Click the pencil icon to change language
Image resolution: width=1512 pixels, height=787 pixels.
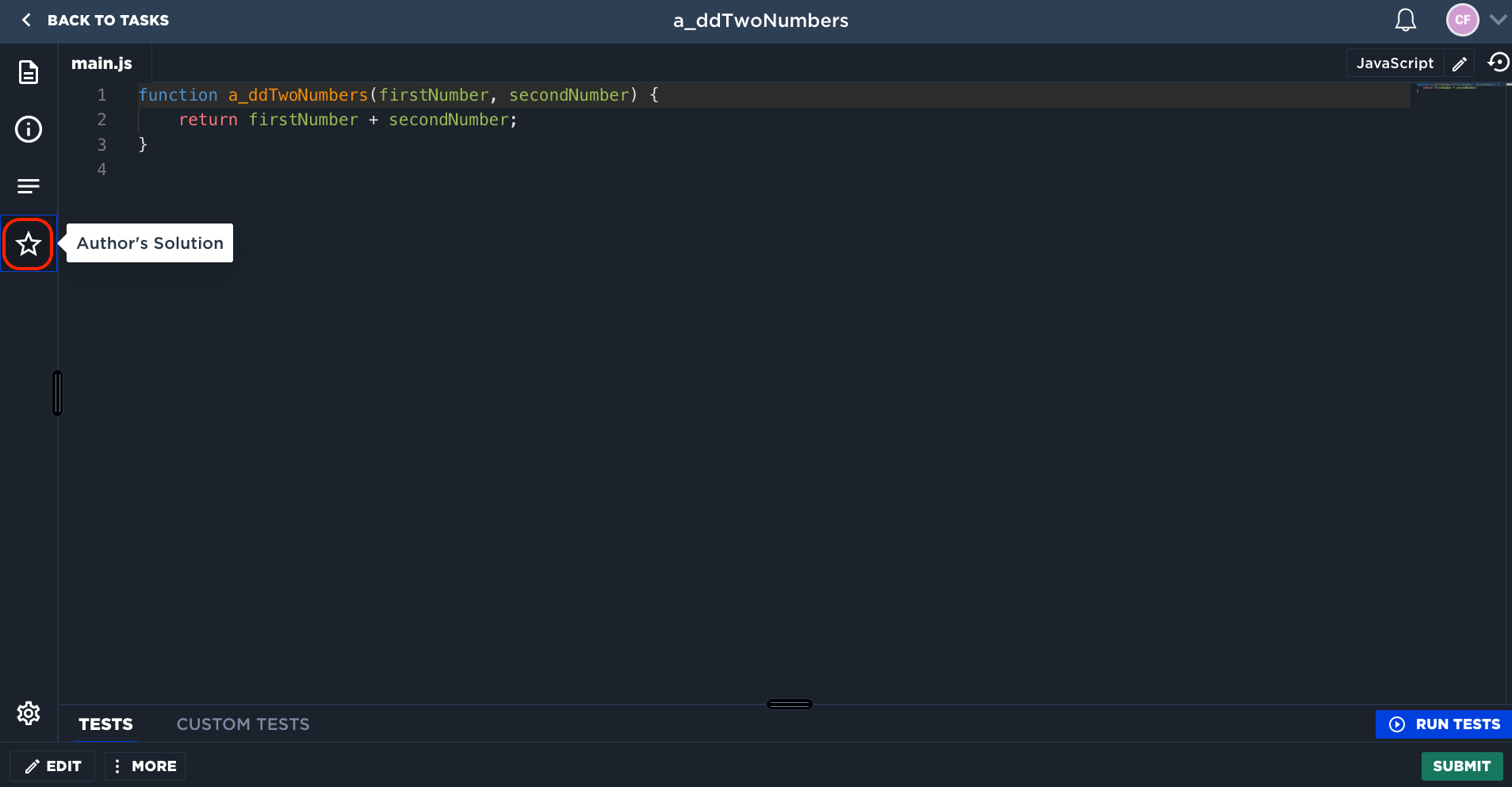pyautogui.click(x=1460, y=63)
